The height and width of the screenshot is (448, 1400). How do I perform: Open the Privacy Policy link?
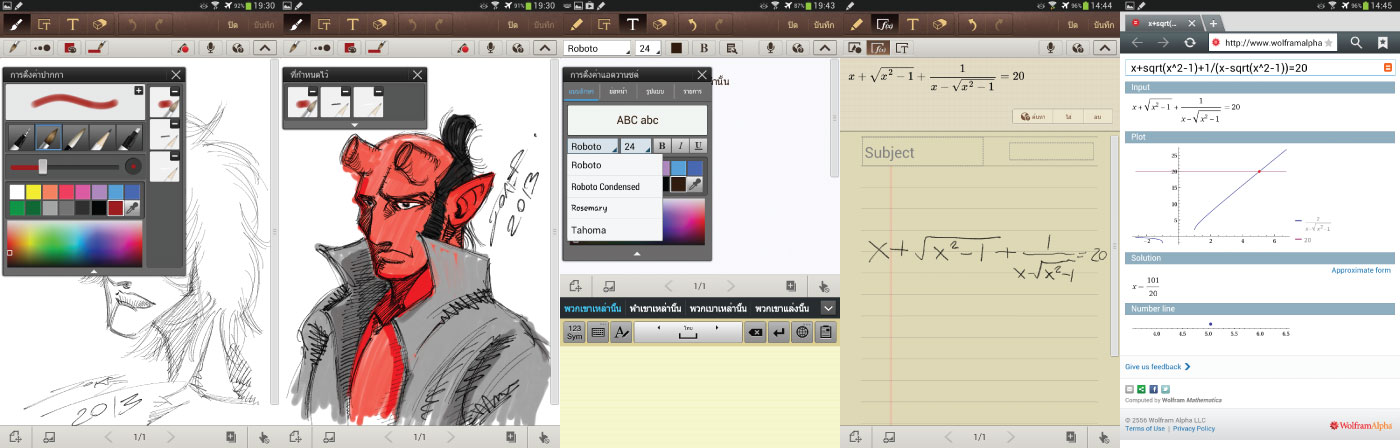tap(1193, 429)
